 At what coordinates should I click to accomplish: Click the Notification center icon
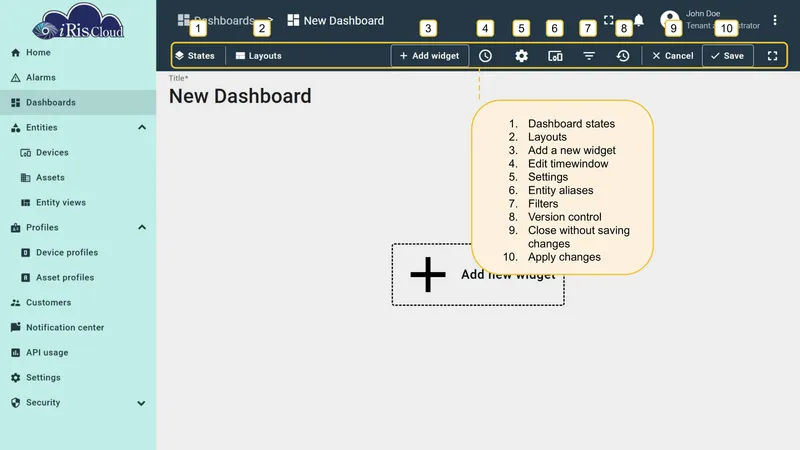(x=15, y=327)
